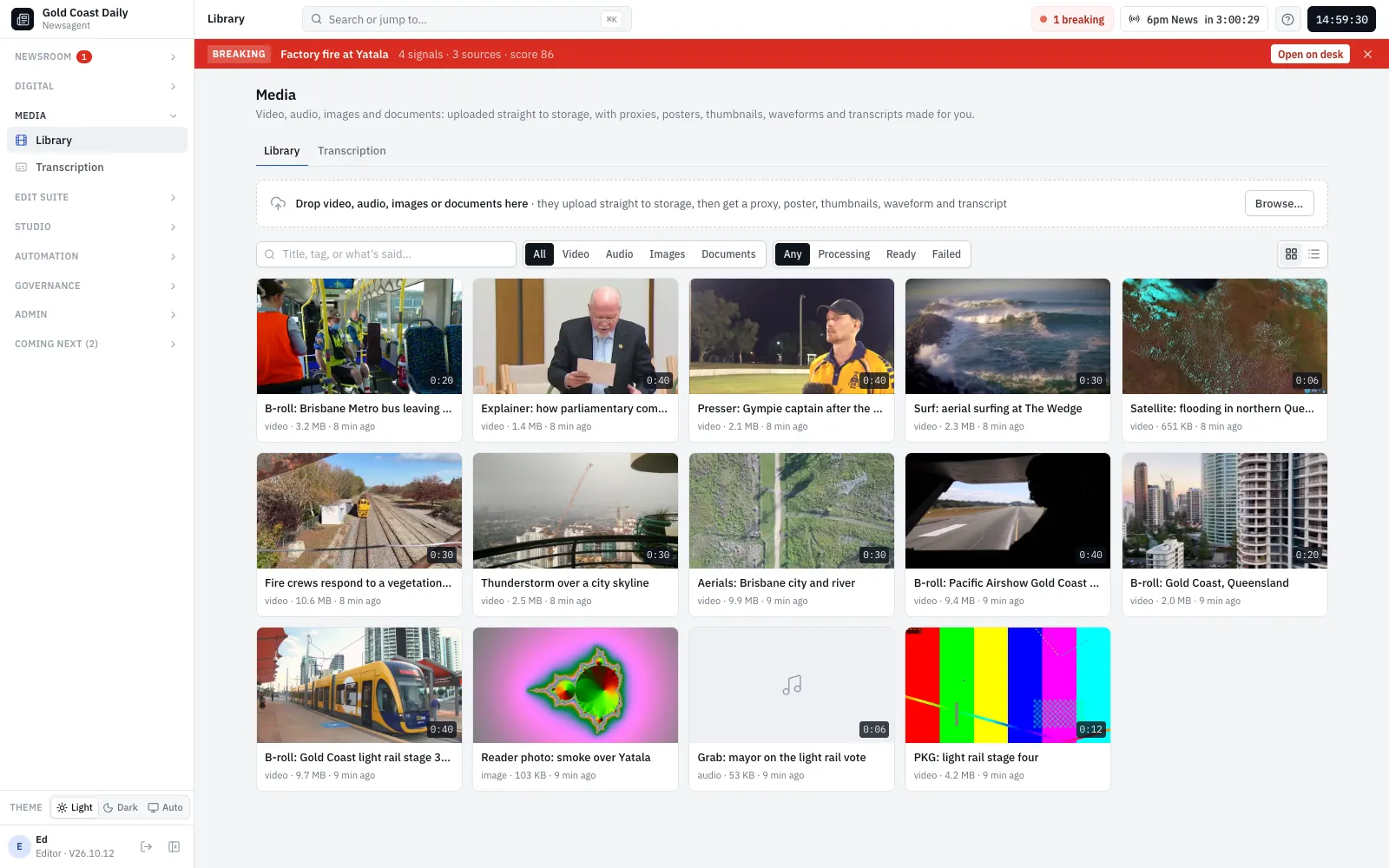The image size is (1389, 868).
Task: Open Aerials Brisbane city and river thumbnail
Action: 792,510
